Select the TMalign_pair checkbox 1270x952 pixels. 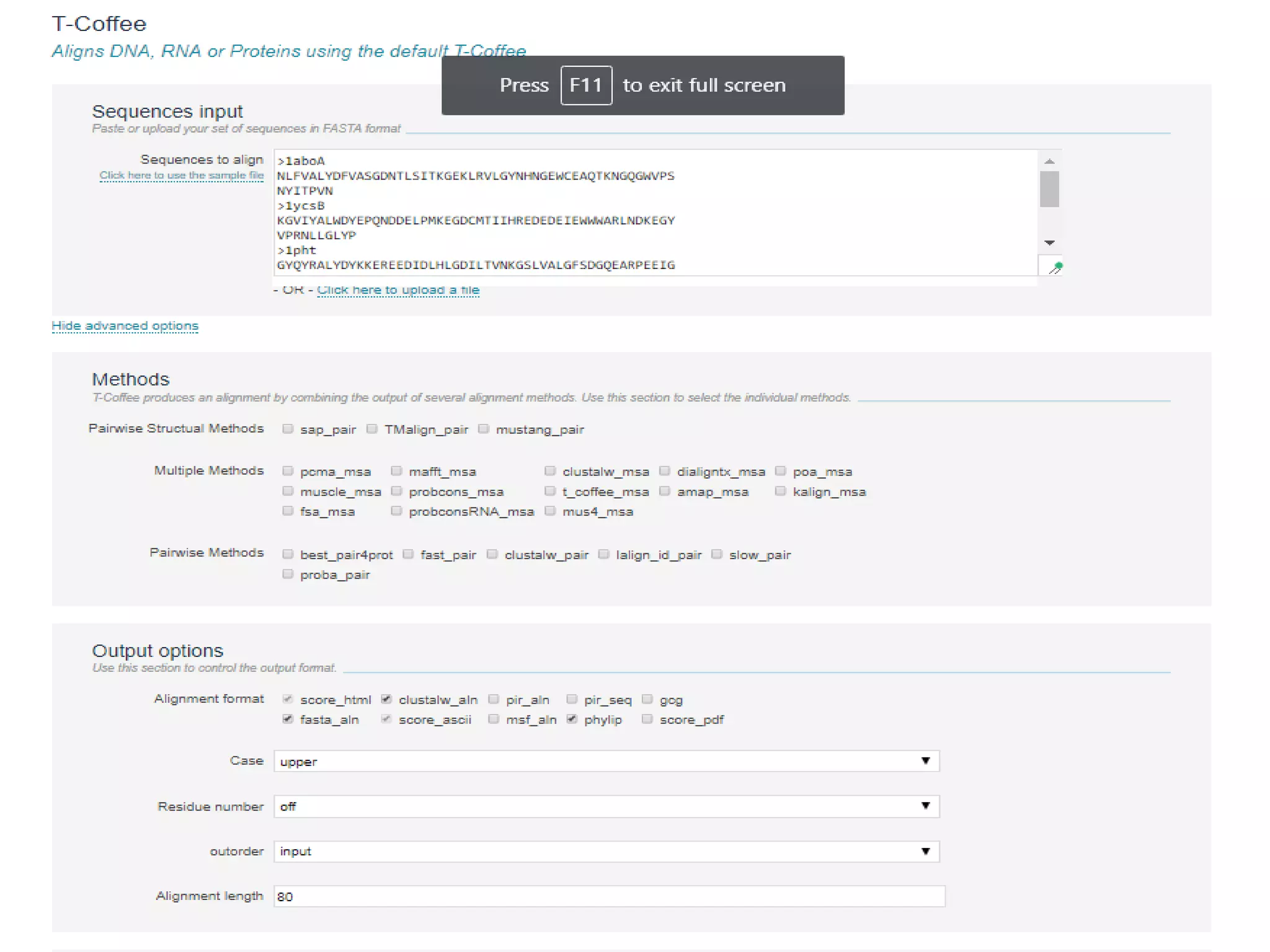pyautogui.click(x=372, y=429)
